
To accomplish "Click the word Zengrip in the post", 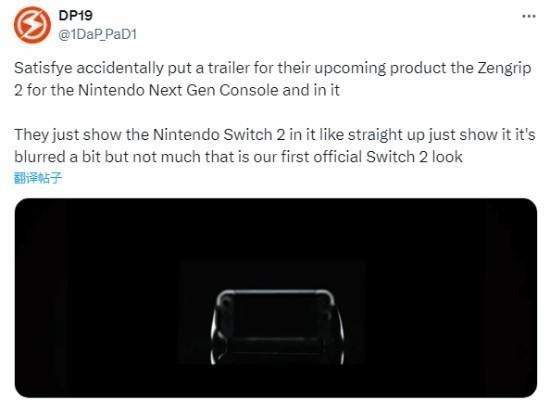I will click(x=504, y=68).
